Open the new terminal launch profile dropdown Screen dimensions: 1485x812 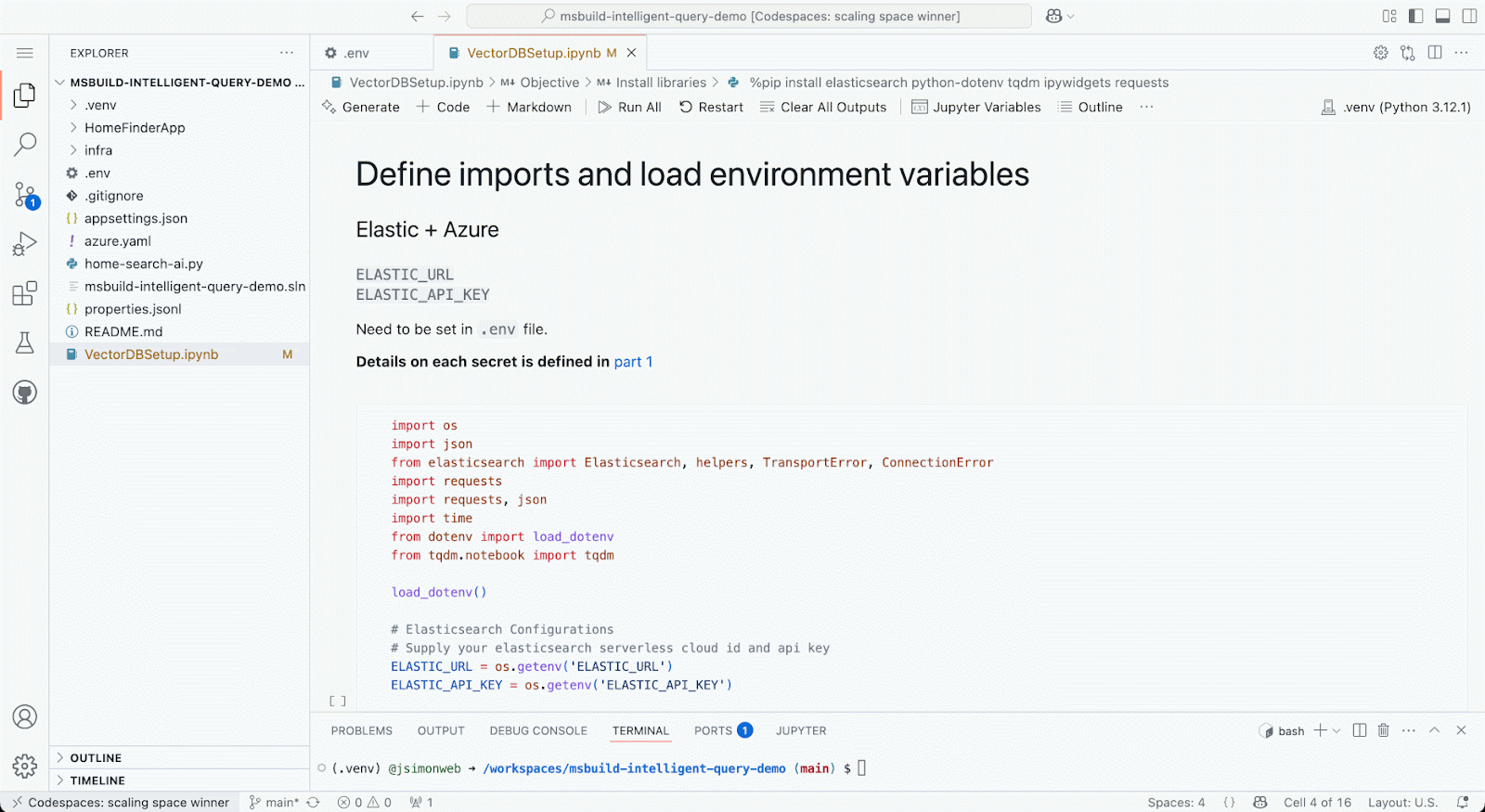[1336, 731]
